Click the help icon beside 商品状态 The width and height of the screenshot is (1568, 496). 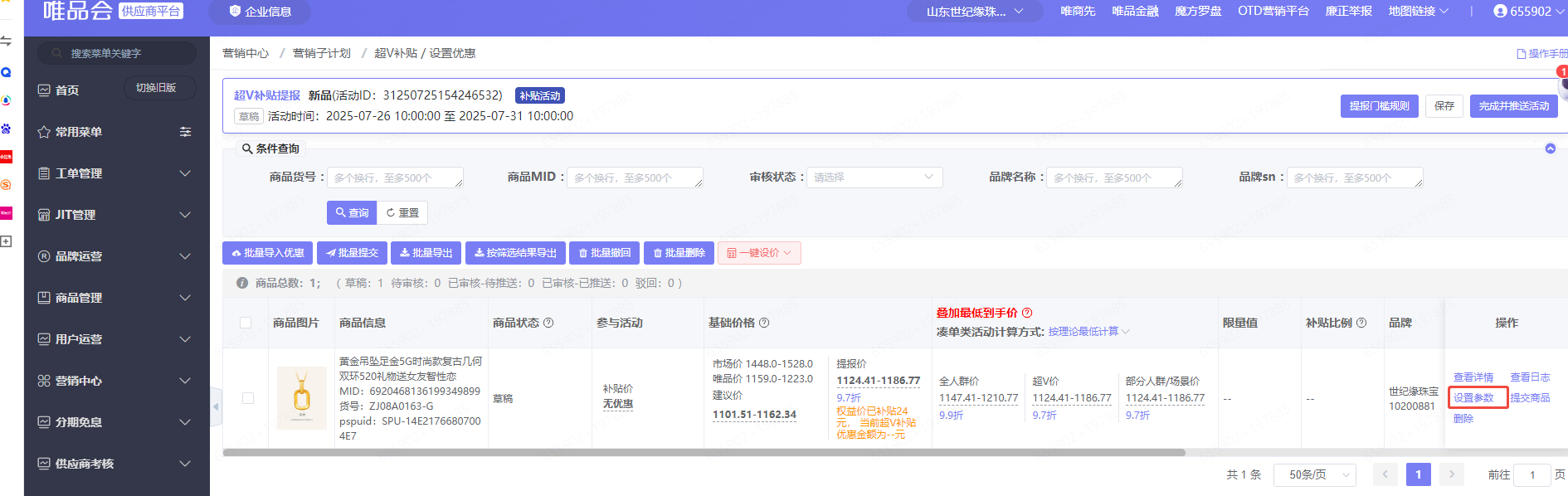(548, 323)
